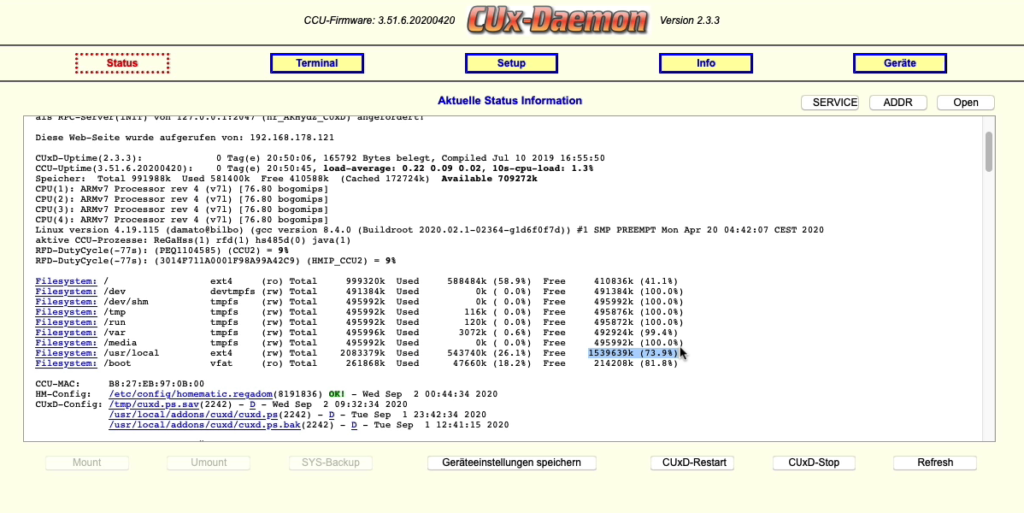Open Filesystem link for /run

click(66, 322)
